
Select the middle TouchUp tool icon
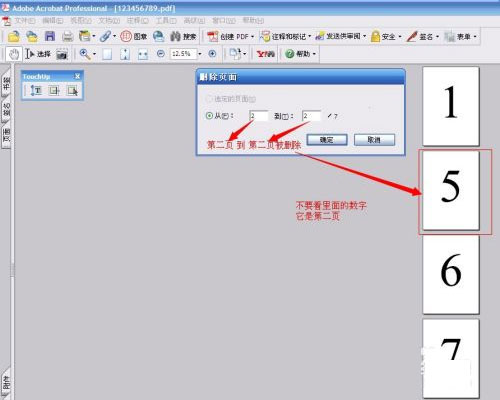point(54,90)
